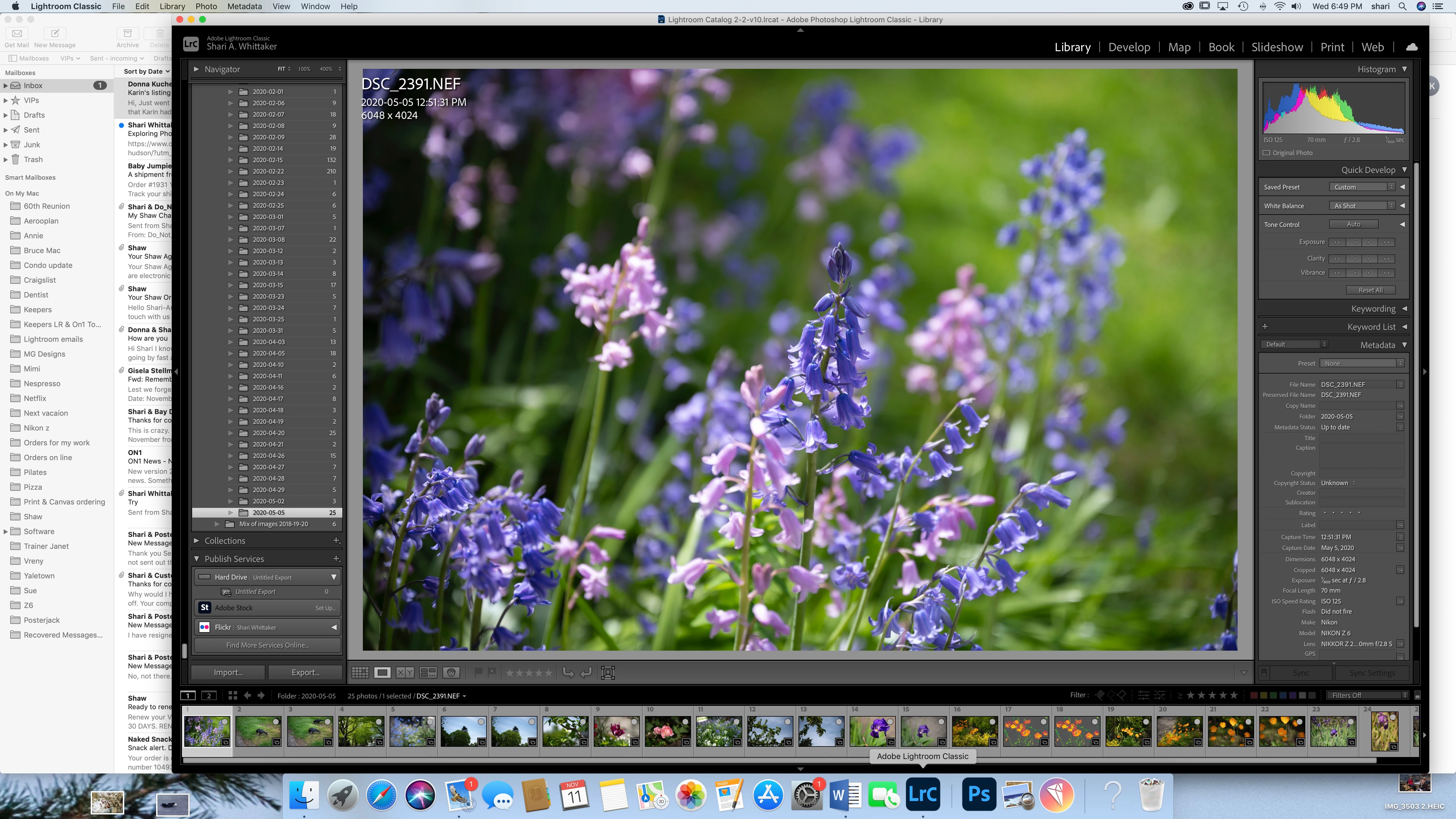
Task: Rotate photo clockwise in toolbar
Action: [x=586, y=673]
